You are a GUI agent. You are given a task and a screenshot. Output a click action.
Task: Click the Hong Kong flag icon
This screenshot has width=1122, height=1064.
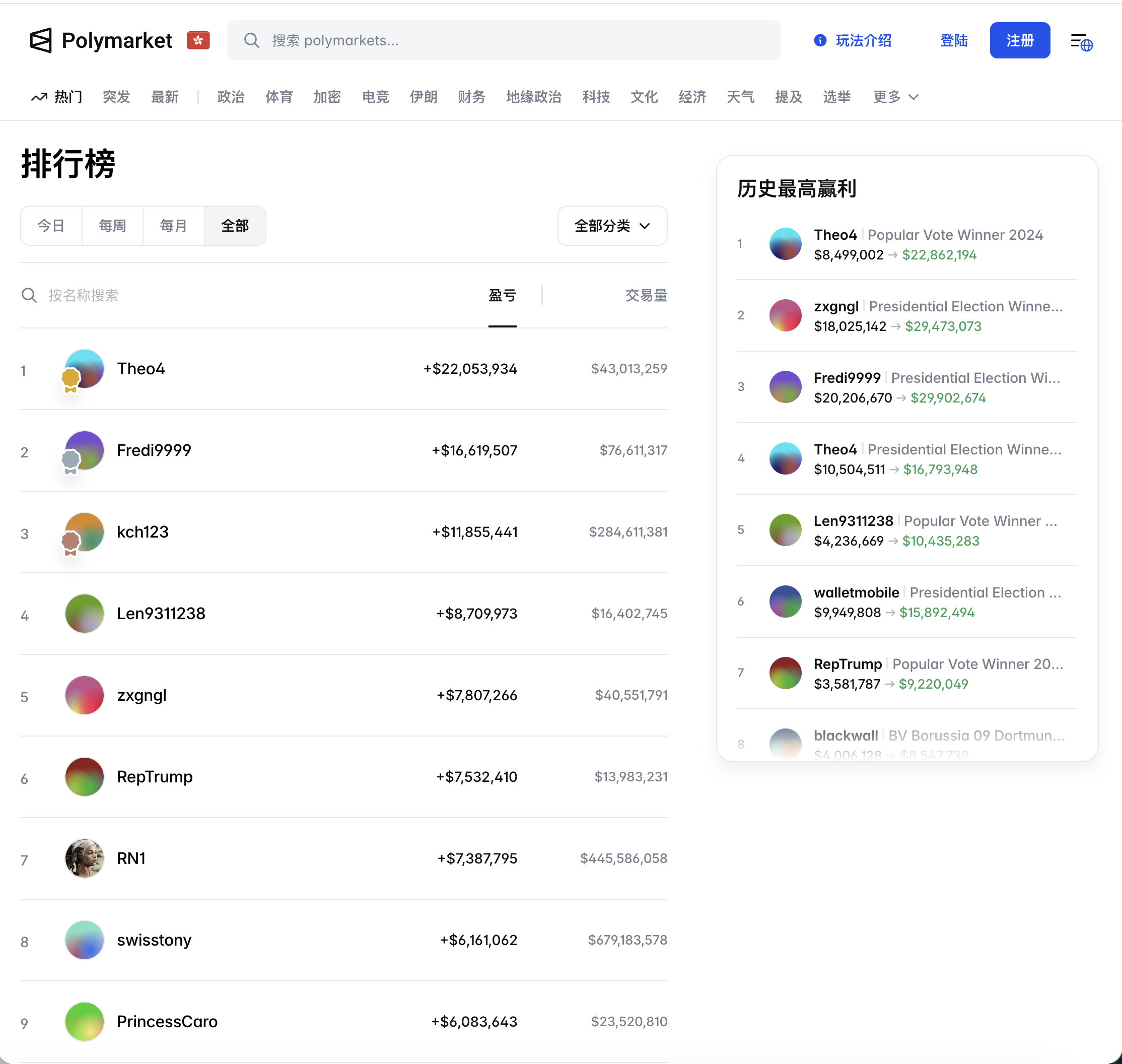198,40
